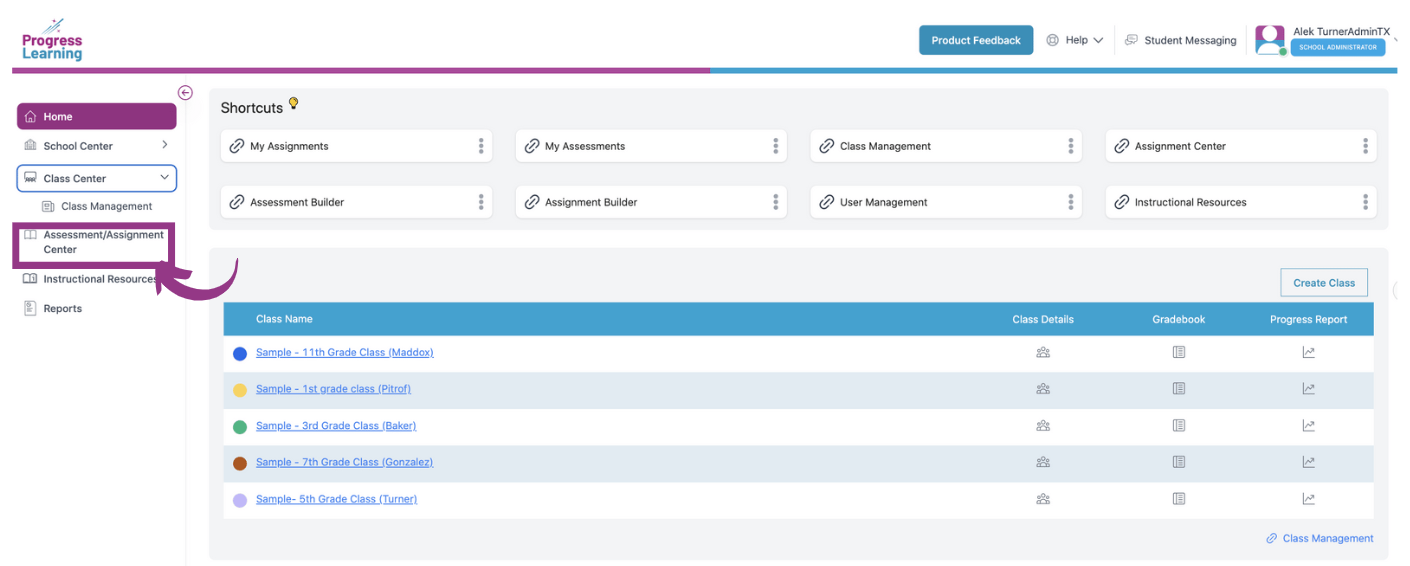Open Sample - 1st grade class (Pitrof) link

click(x=333, y=389)
